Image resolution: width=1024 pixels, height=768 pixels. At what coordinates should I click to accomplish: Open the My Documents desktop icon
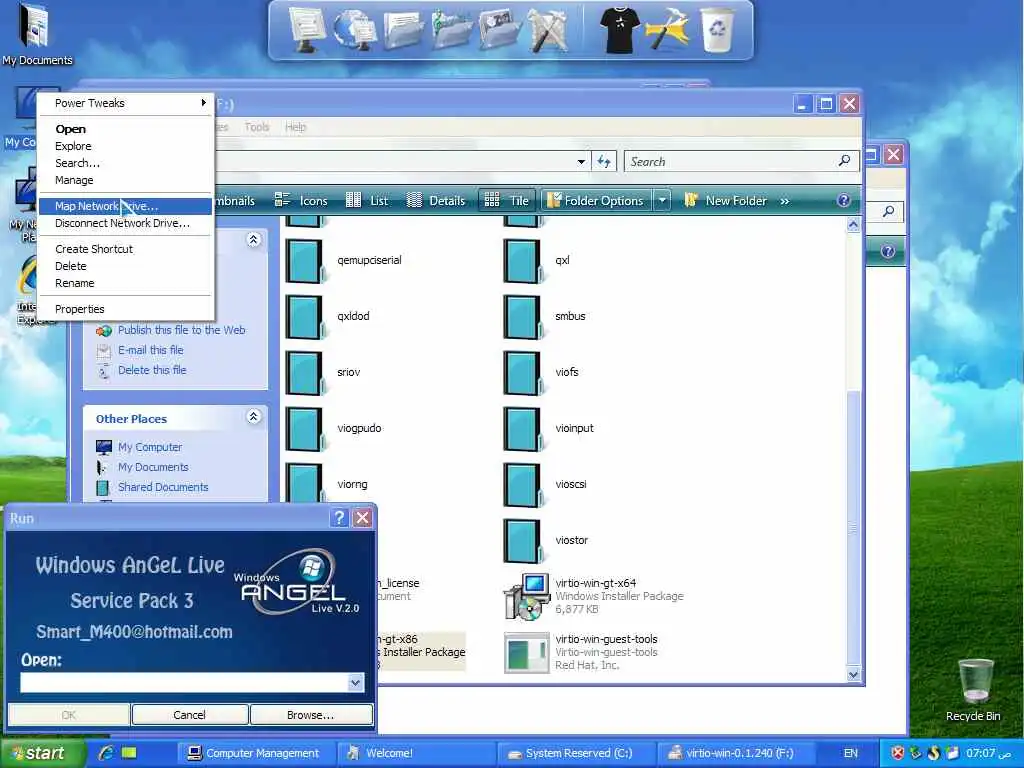[37, 34]
